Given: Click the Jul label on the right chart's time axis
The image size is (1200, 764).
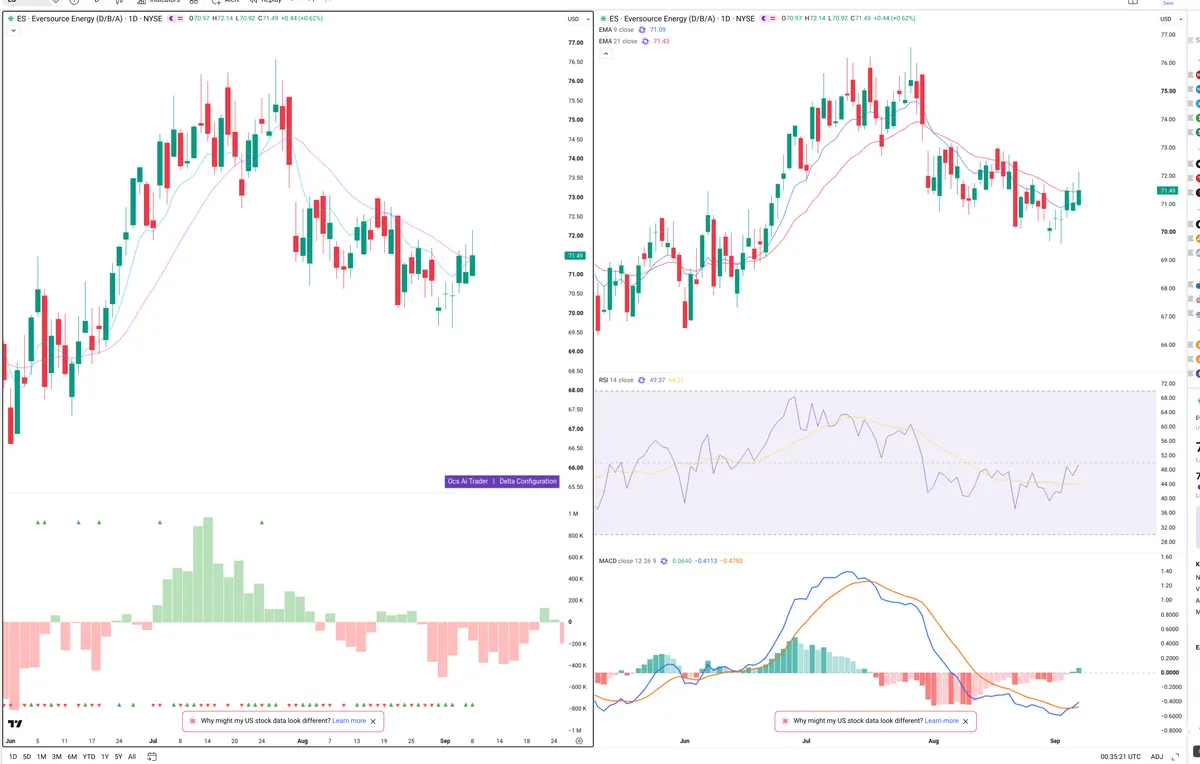Looking at the screenshot, I should point(806,741).
